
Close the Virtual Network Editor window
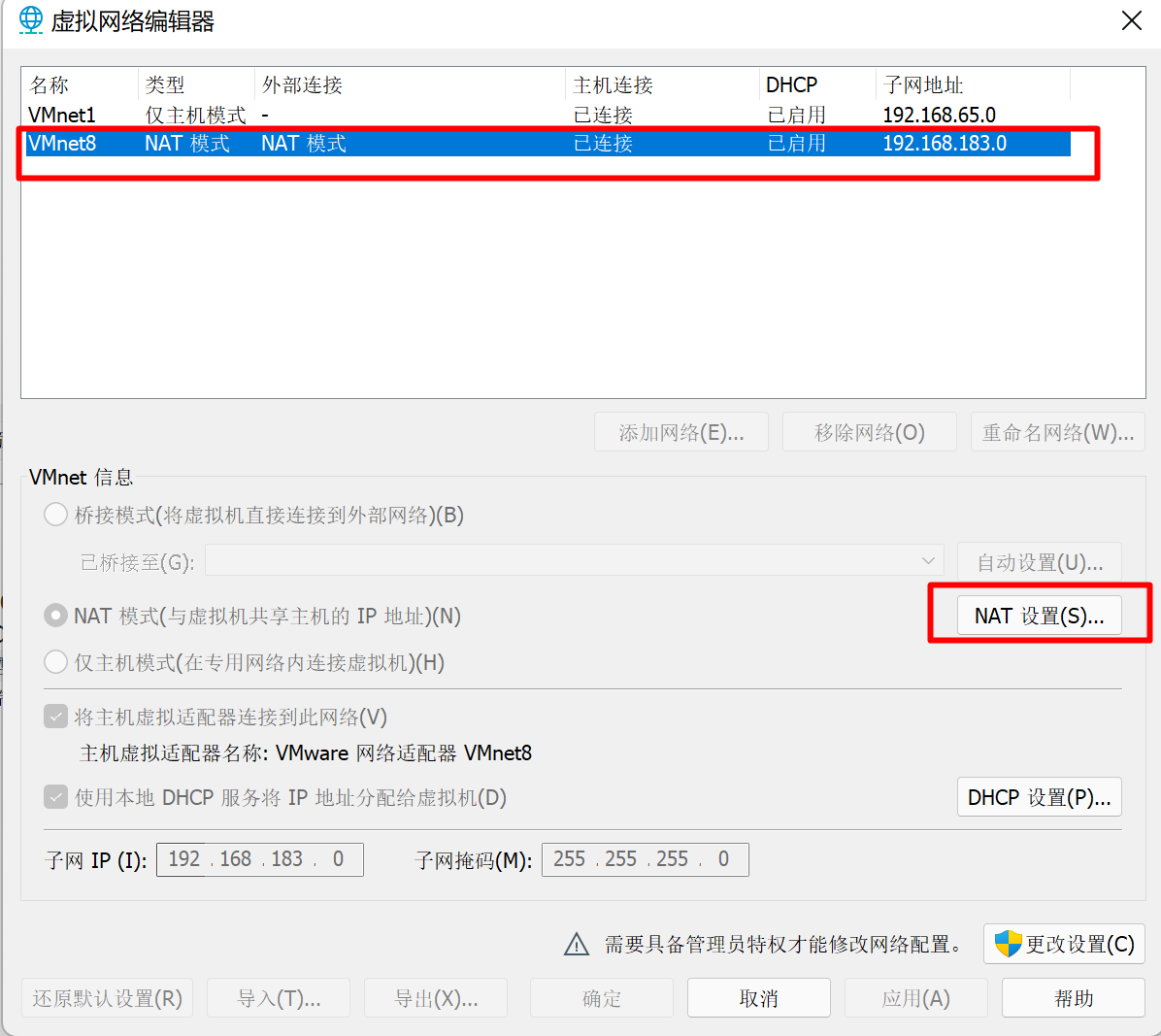(1131, 20)
